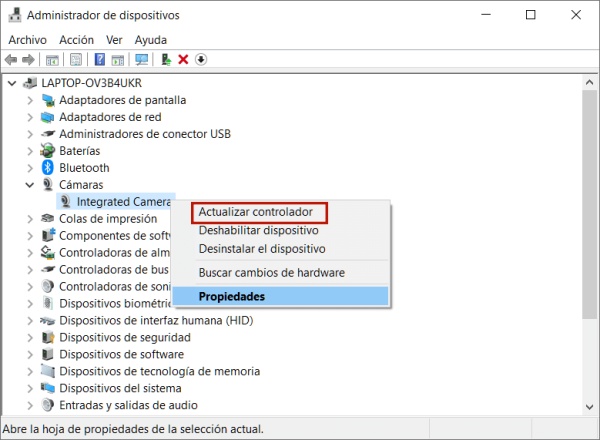Click the Baterías category icon
This screenshot has width=600, height=440.
pos(47,151)
